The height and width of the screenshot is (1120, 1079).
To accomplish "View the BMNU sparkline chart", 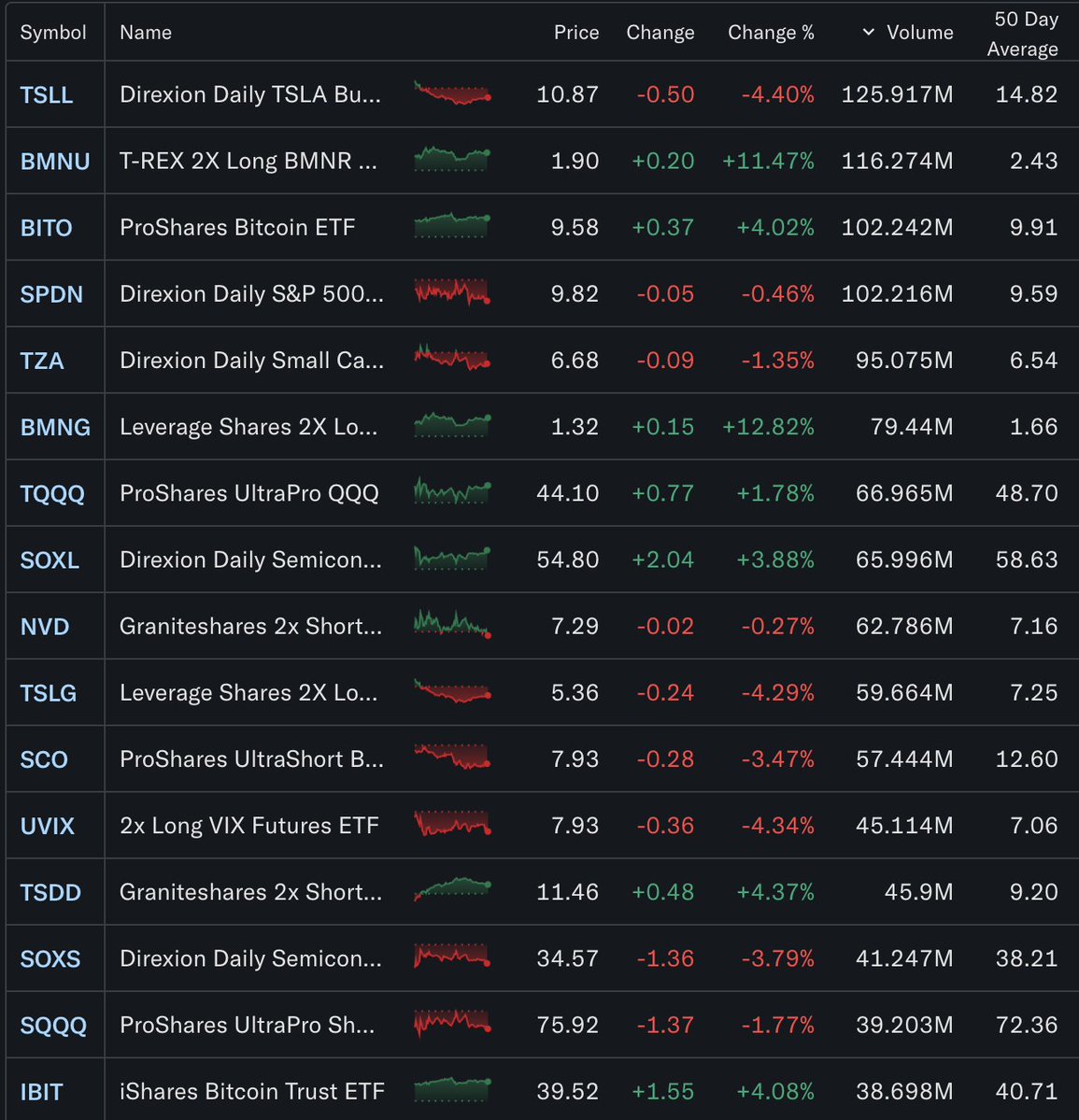I will click(x=452, y=160).
